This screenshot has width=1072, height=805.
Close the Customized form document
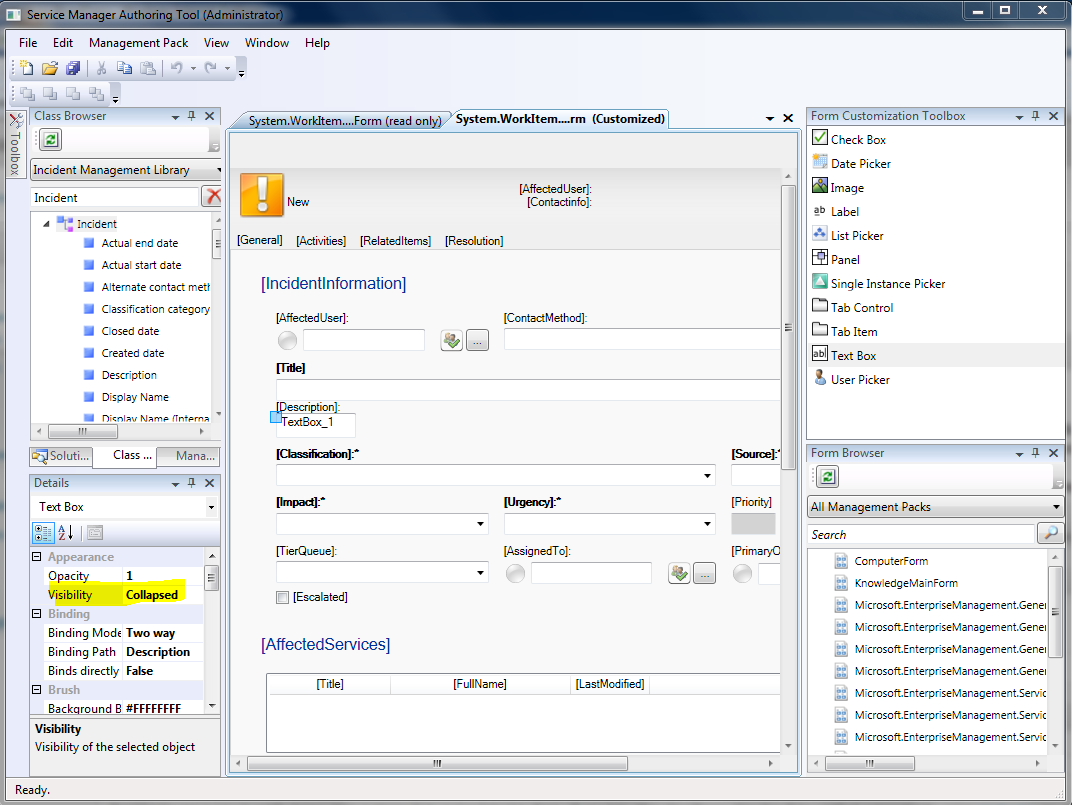[788, 118]
